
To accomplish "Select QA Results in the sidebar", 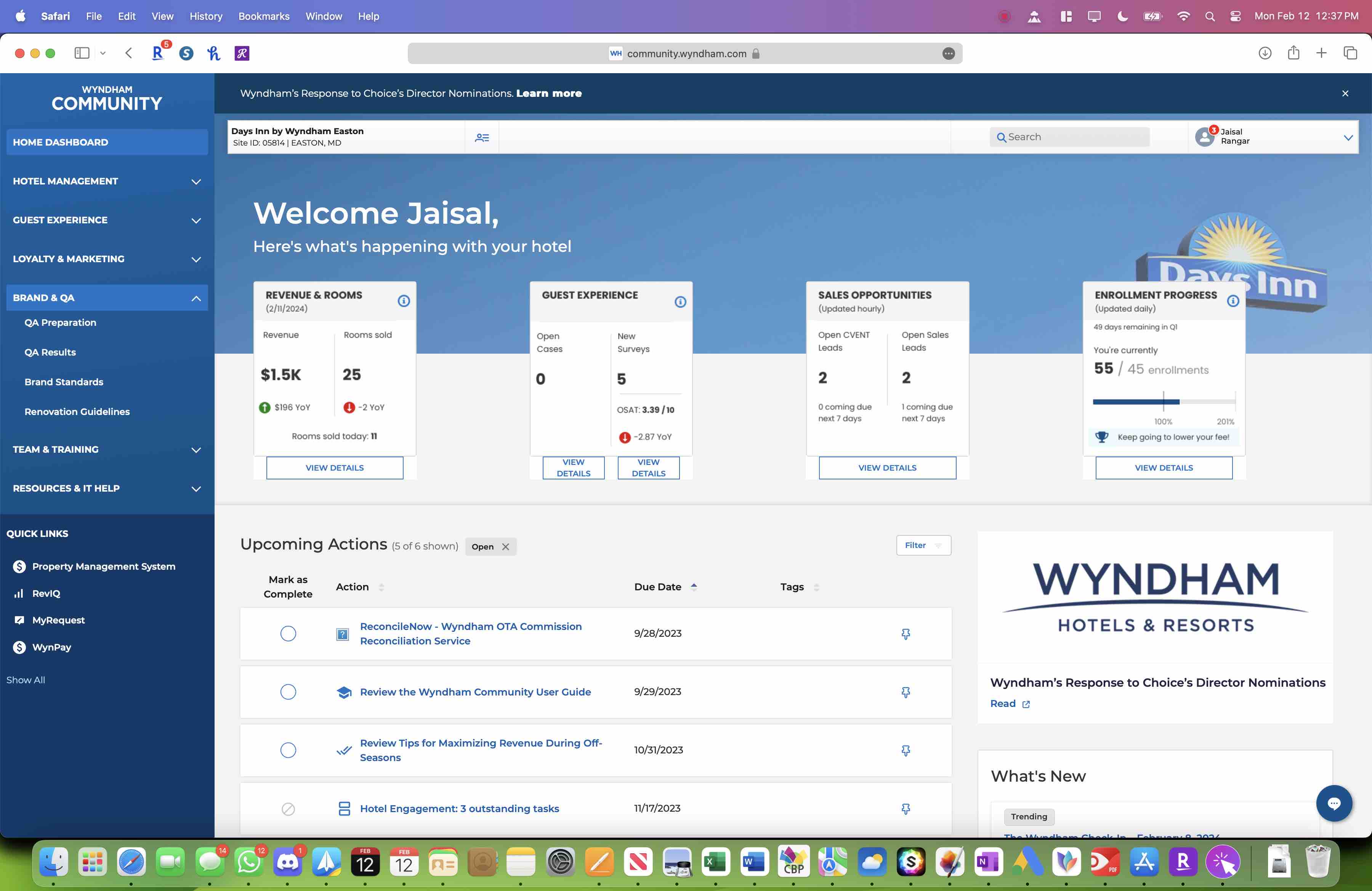I will [x=50, y=352].
